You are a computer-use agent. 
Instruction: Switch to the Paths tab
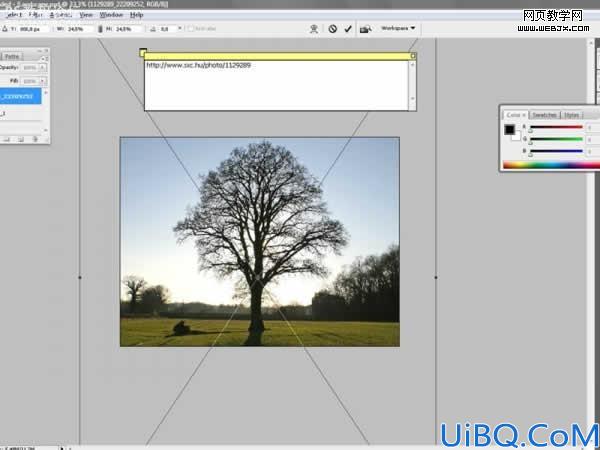pyautogui.click(x=12, y=56)
